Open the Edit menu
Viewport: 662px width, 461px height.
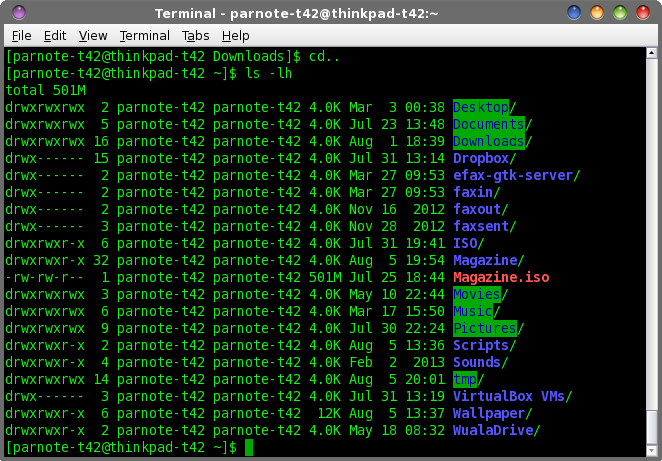[55, 36]
